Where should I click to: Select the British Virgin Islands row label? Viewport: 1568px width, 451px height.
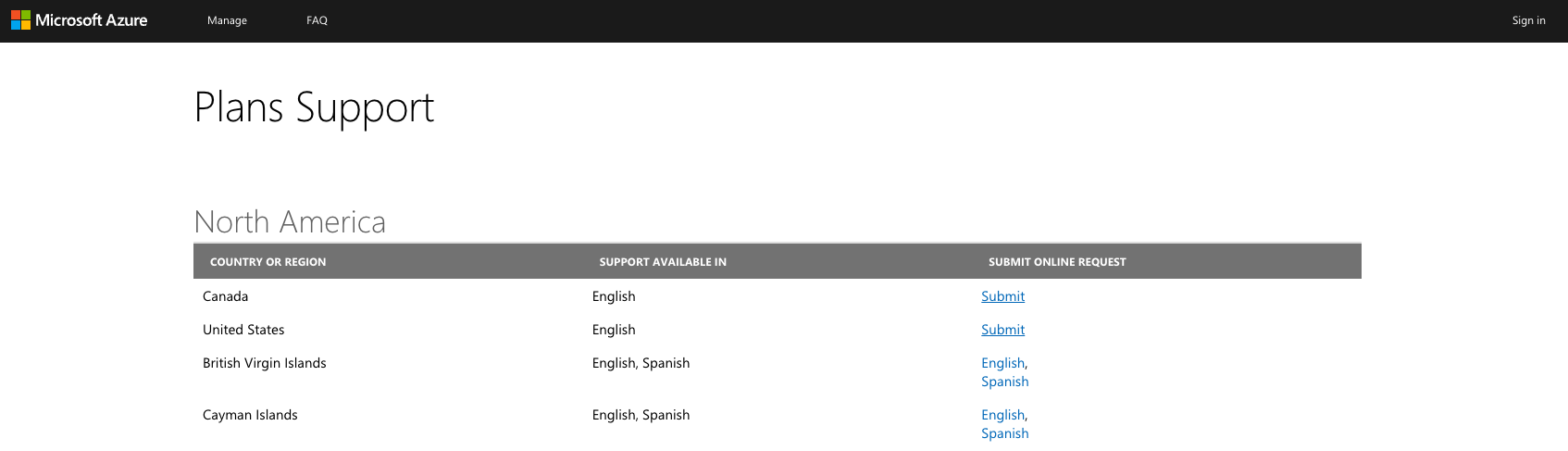point(264,363)
